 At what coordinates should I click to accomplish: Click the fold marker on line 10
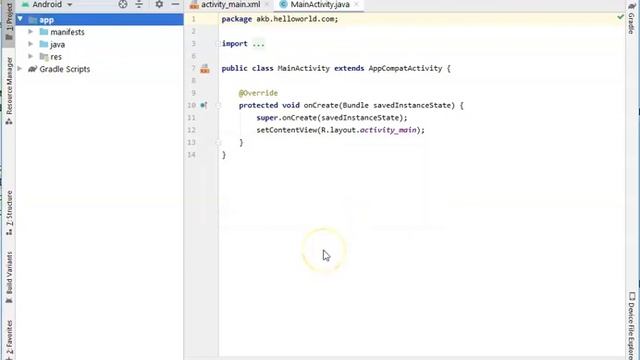pyautogui.click(x=218, y=105)
